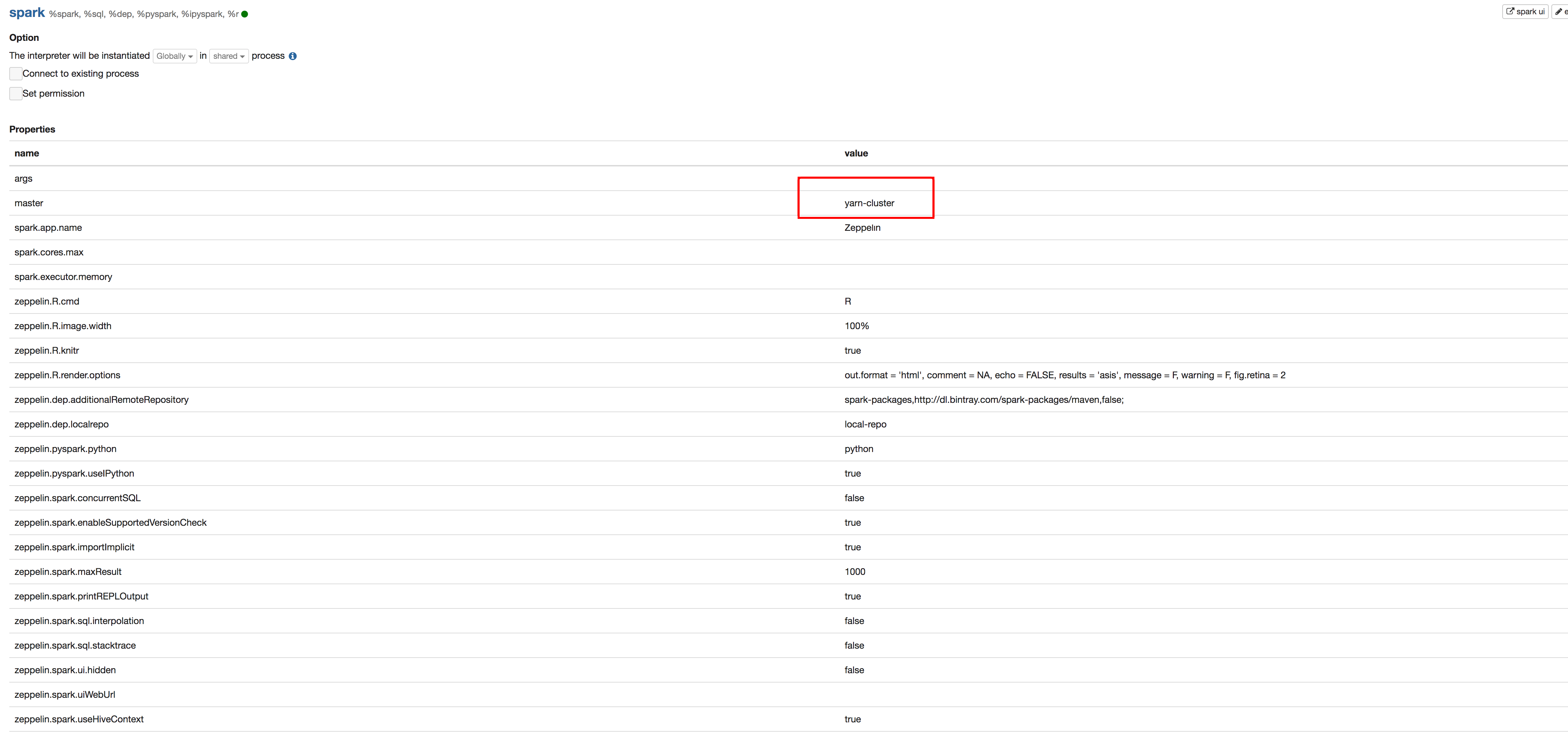Click the args property name
This screenshot has width=1568, height=733.
(23, 179)
